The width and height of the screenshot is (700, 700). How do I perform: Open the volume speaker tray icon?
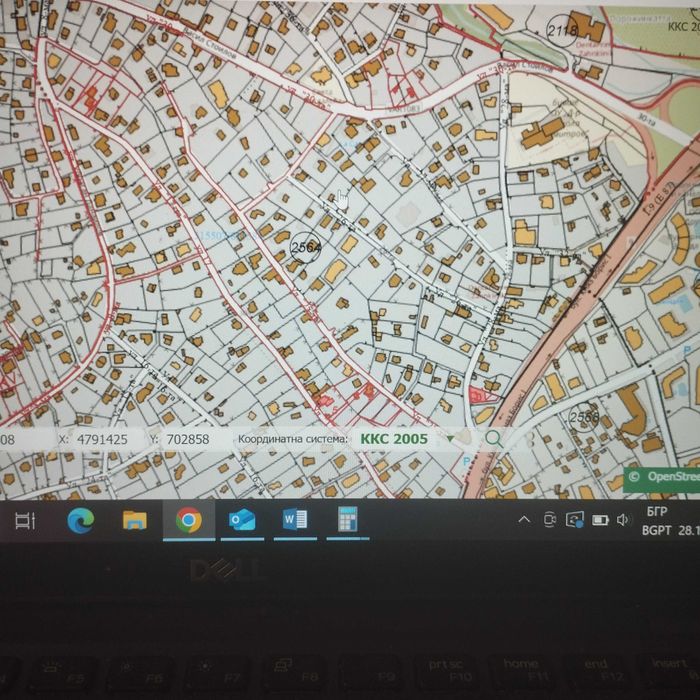pos(623,520)
